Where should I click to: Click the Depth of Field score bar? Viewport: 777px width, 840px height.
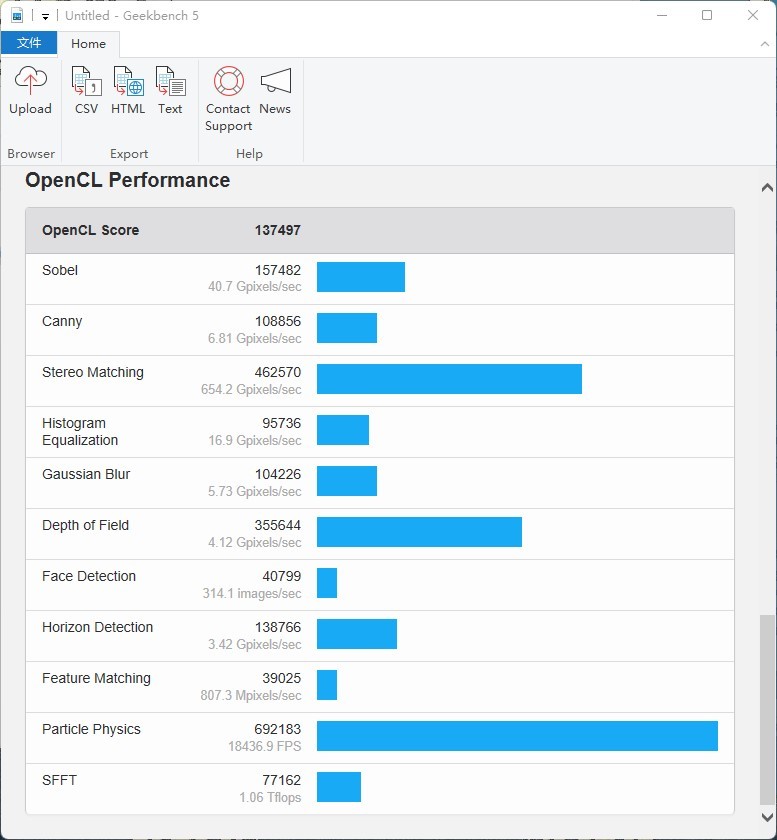point(419,532)
